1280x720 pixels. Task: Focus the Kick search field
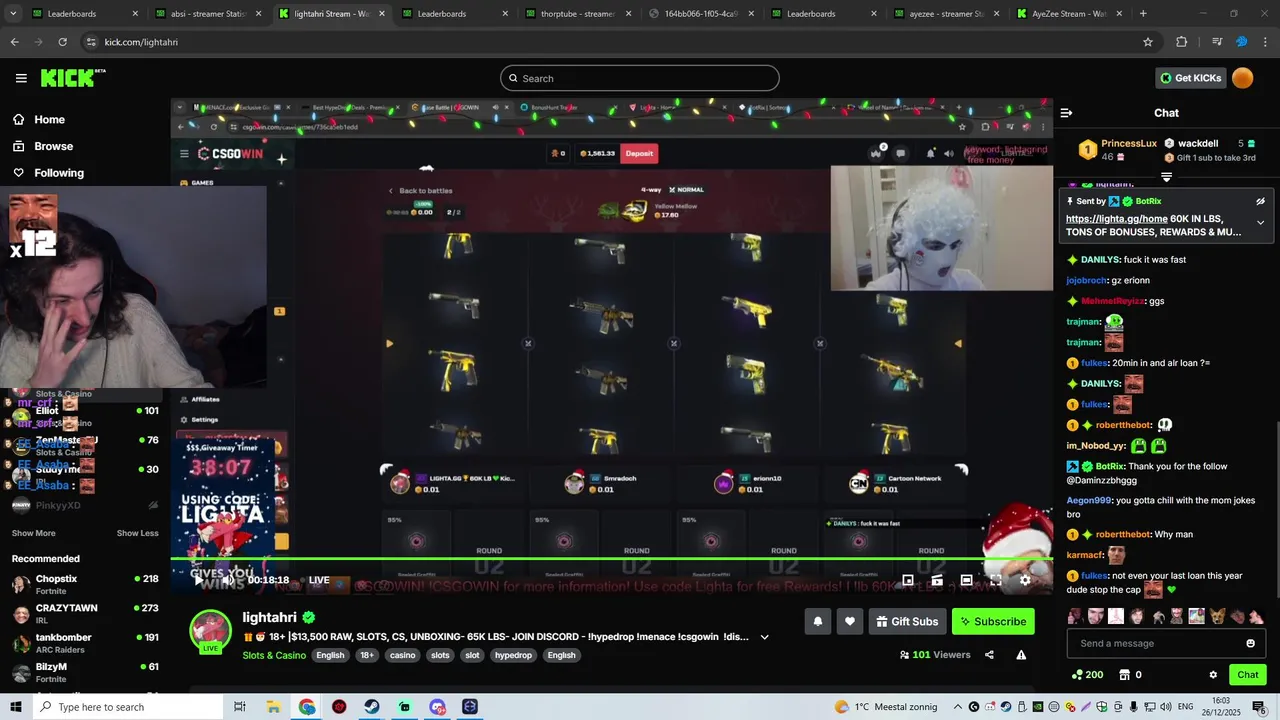(640, 78)
